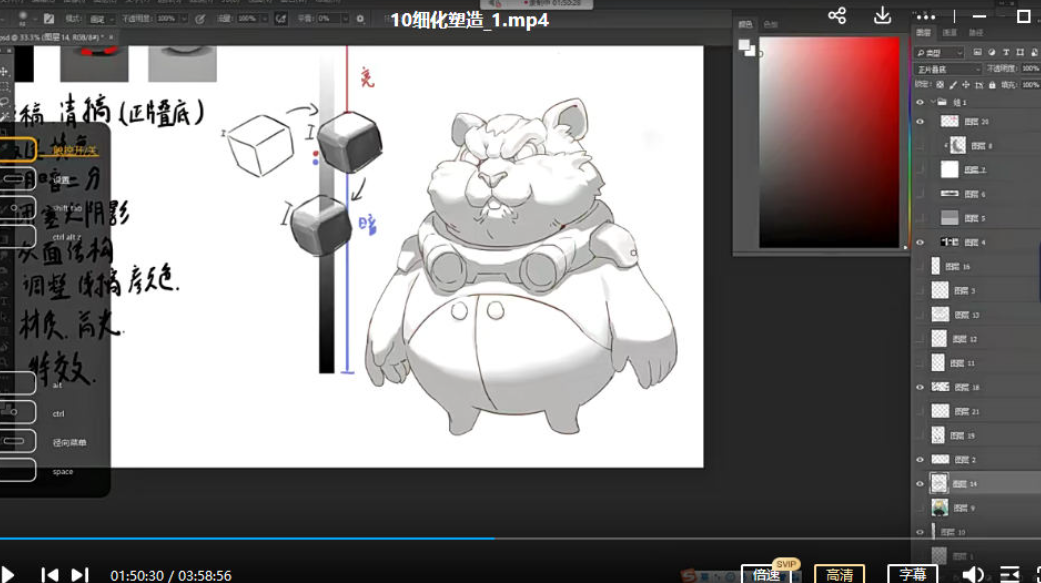Click the red color picker field
Screen dimensions: 1041x583
click(x=829, y=142)
